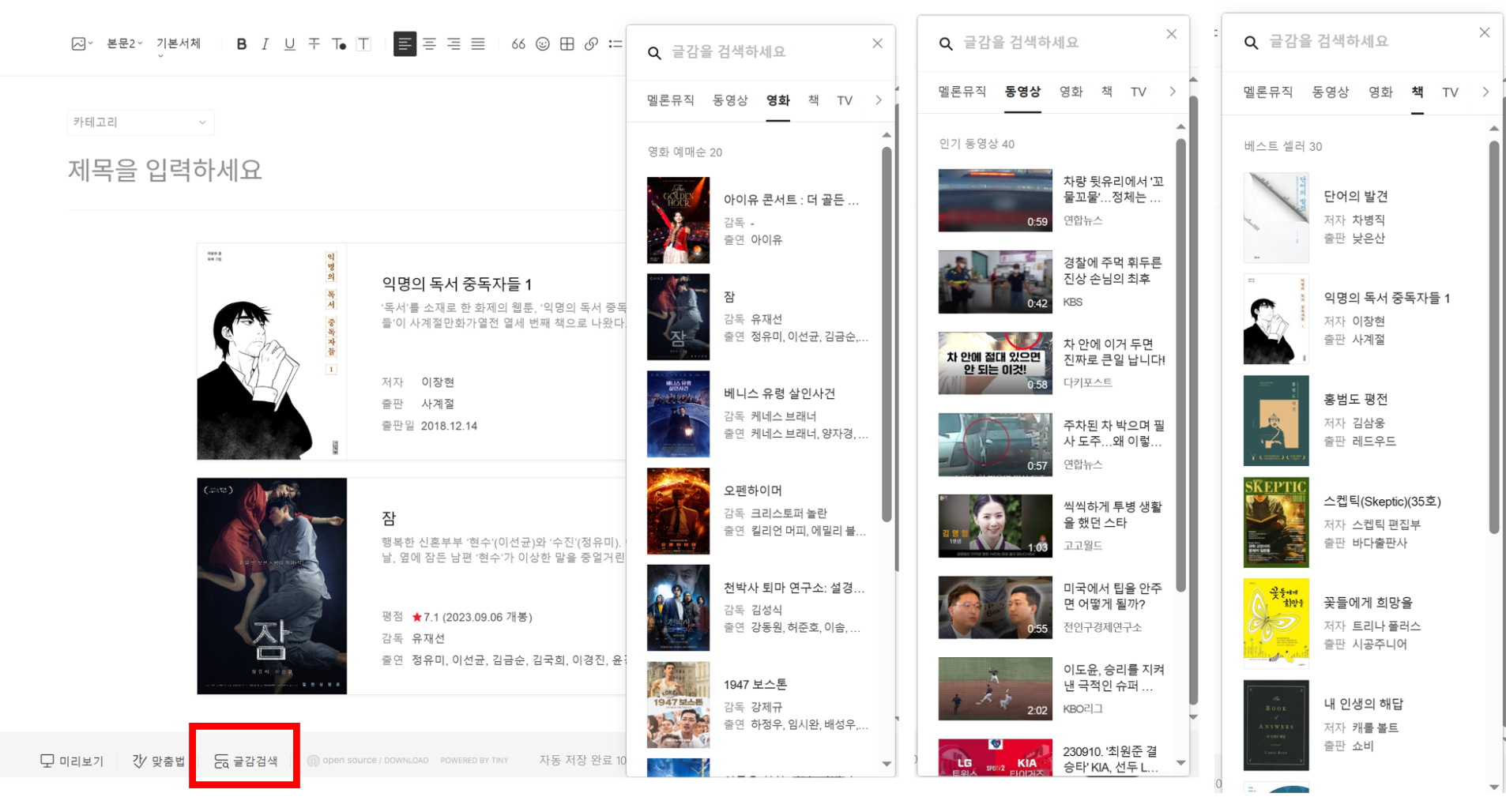The height and width of the screenshot is (812, 1506).
Task: Open the 기본서체 font dropdown
Action: [178, 43]
